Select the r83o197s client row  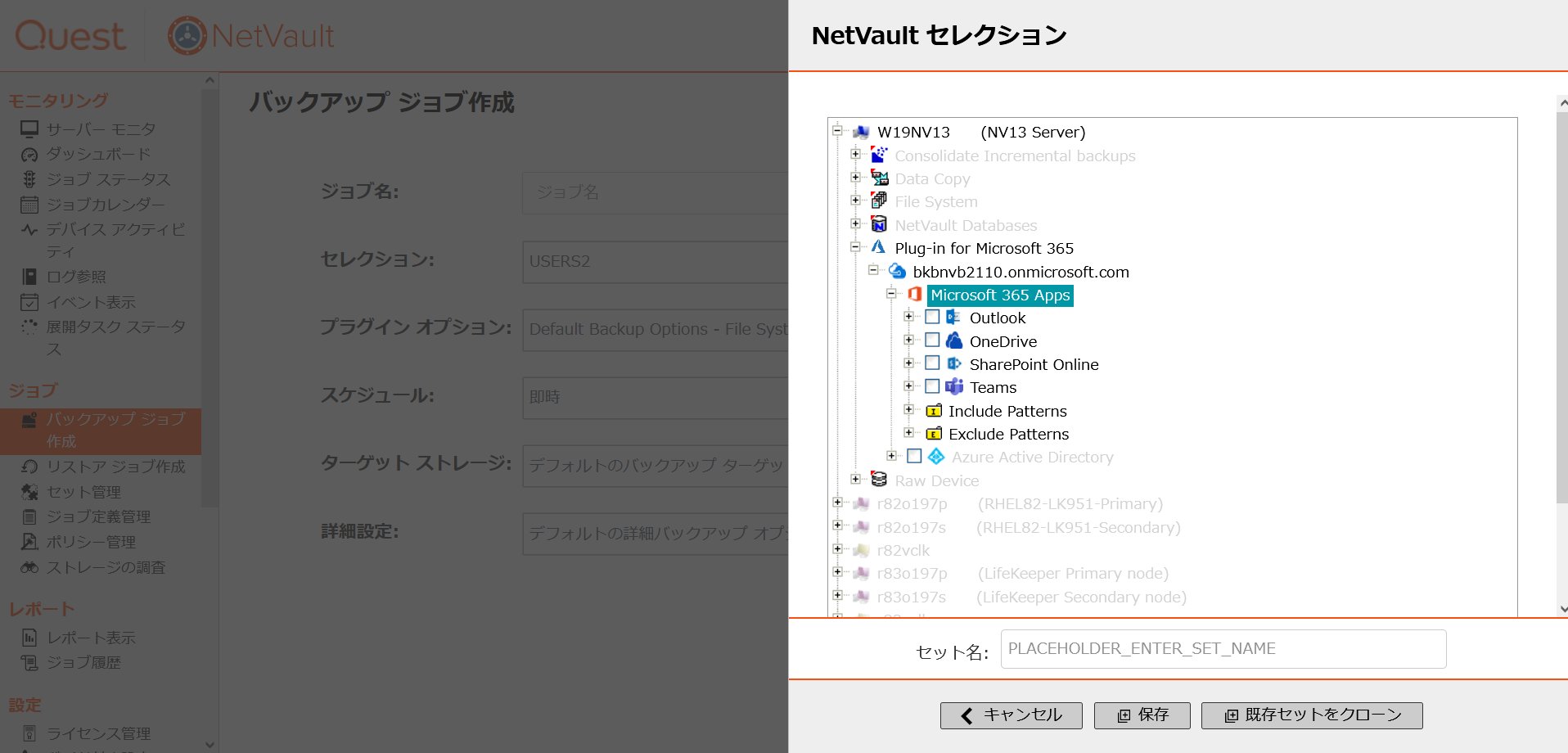1031,597
